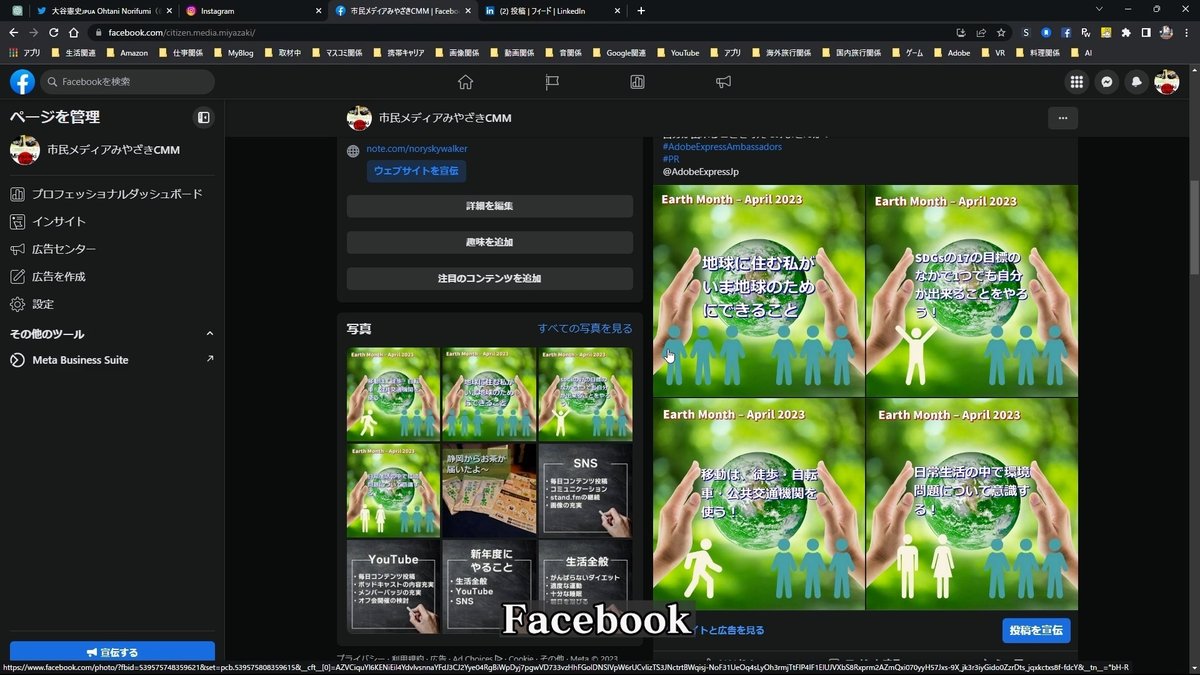Image resolution: width=1200 pixels, height=675 pixels.
Task: Click the #AdobeExpressAmbassadors hashtag
Action: [x=722, y=147]
